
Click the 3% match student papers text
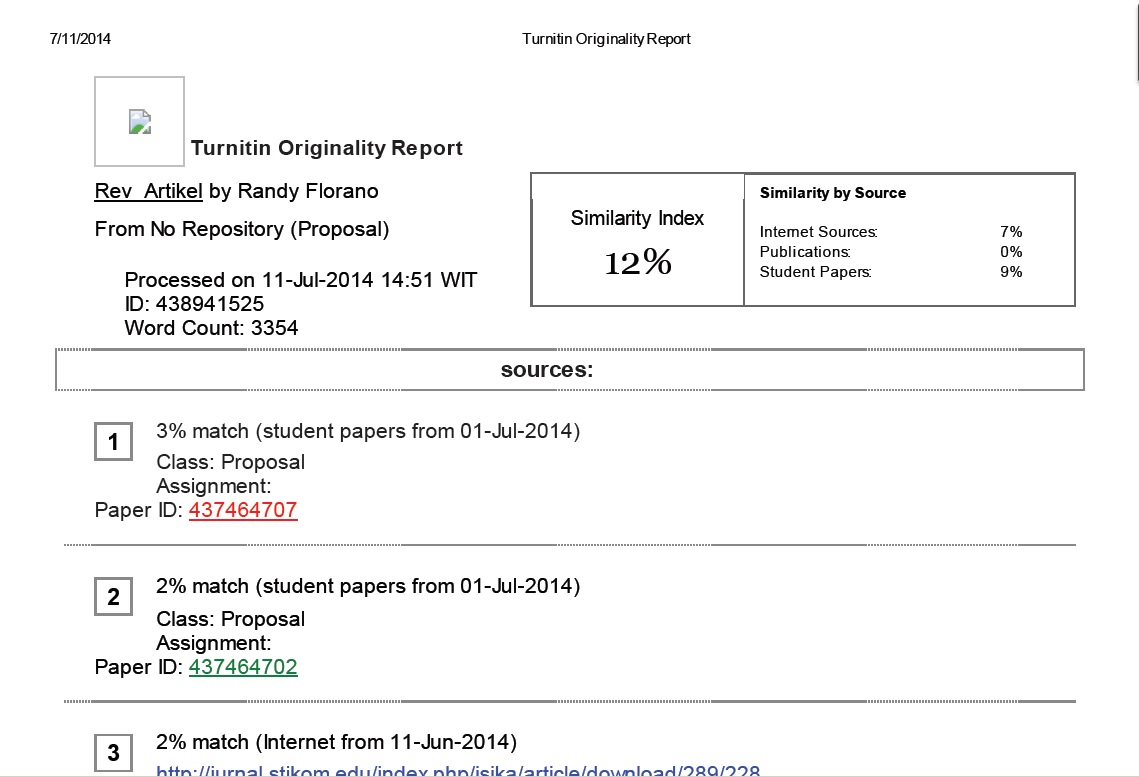pyautogui.click(x=368, y=431)
